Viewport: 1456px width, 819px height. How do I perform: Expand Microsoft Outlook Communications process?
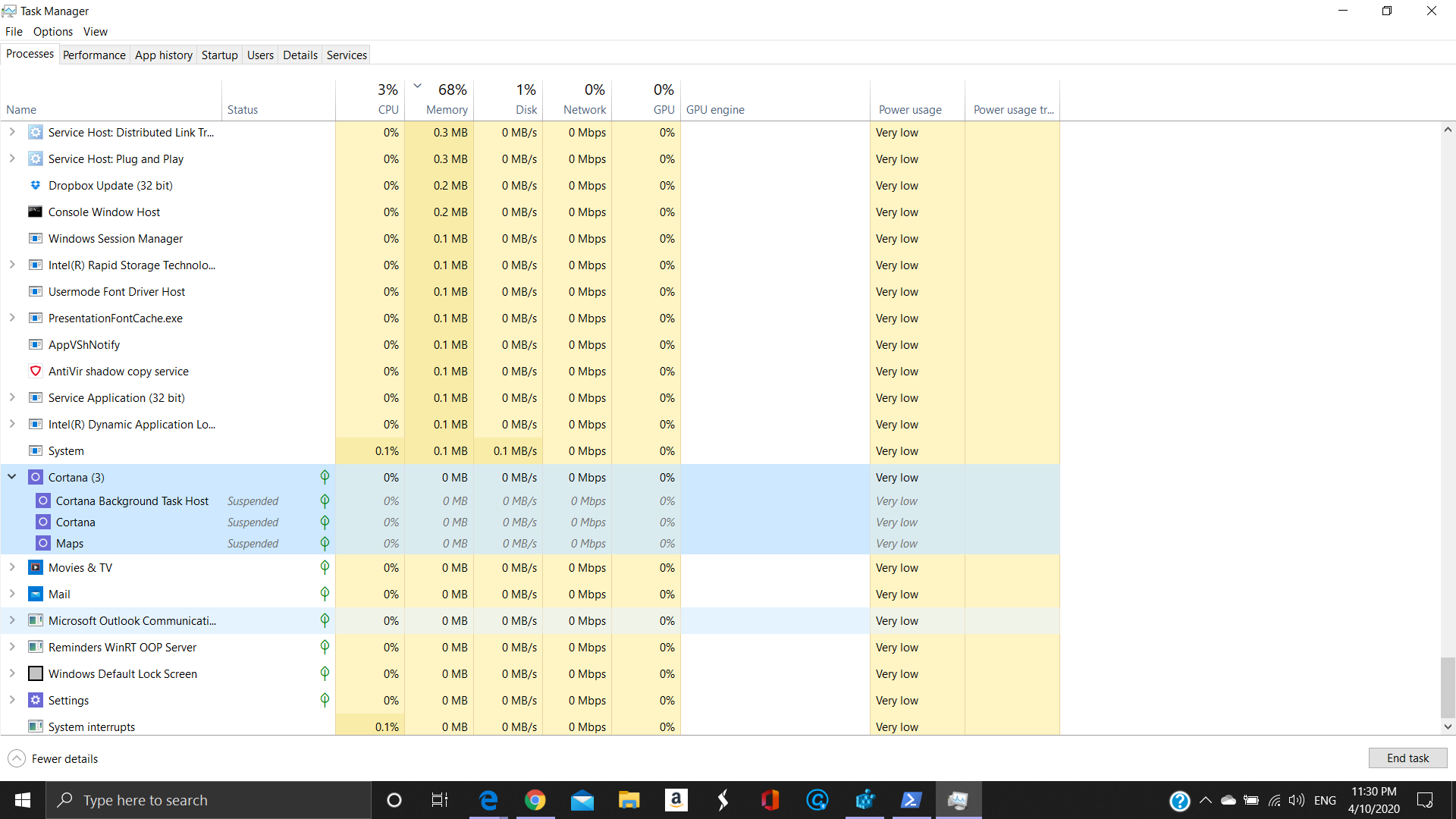[x=12, y=620]
